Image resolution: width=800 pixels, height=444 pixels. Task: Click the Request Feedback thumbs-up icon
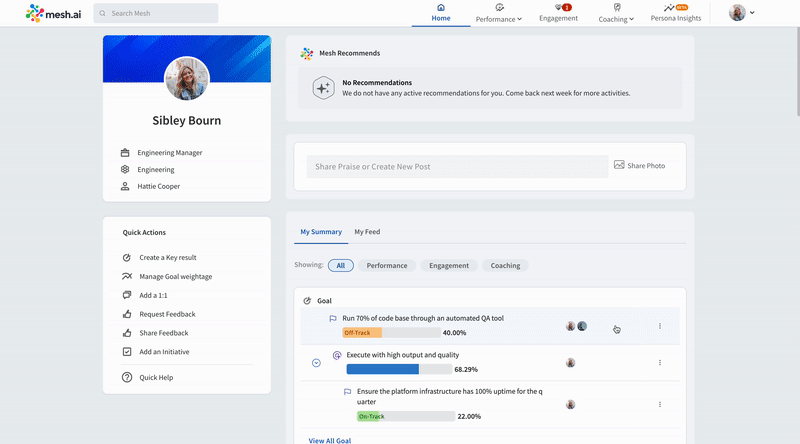click(x=126, y=314)
